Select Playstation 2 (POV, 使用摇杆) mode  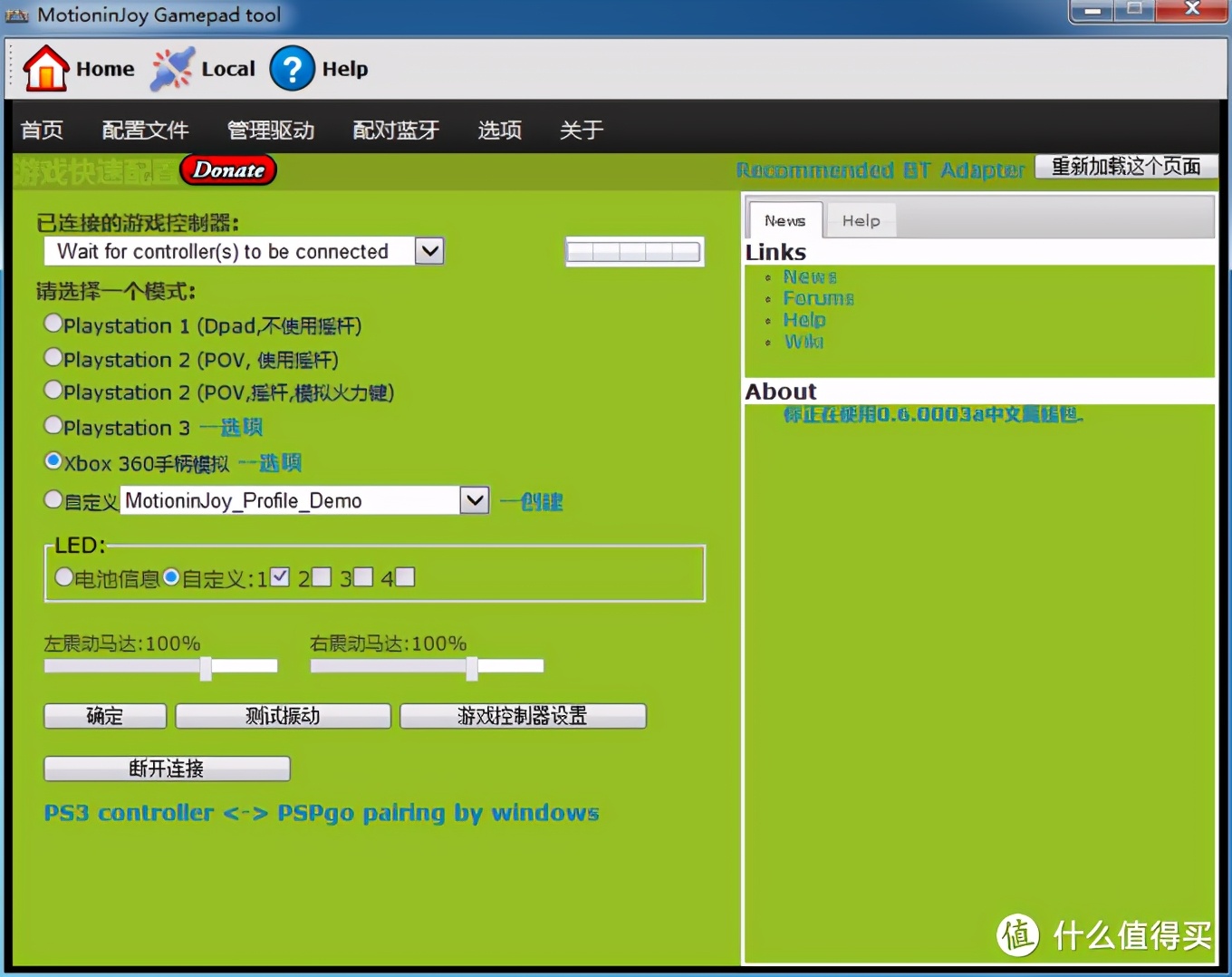click(53, 357)
